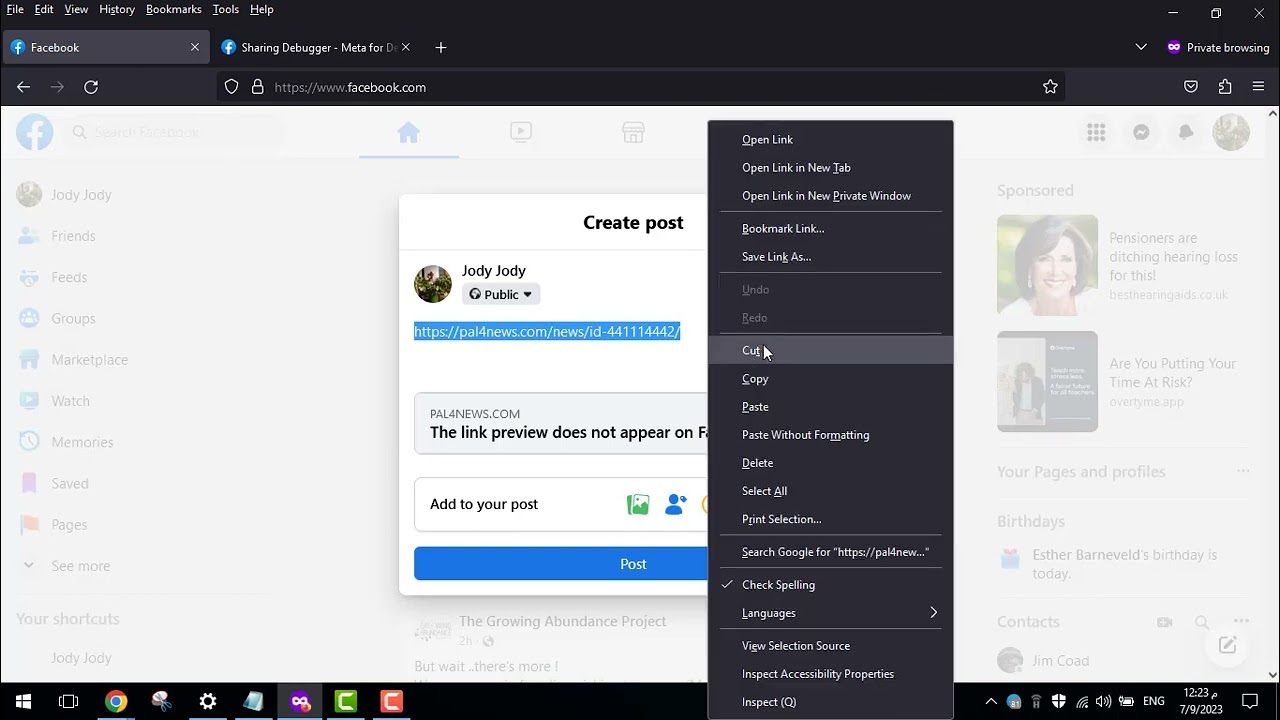
Task: Open the Save to Pocket icon
Action: coord(1191,87)
